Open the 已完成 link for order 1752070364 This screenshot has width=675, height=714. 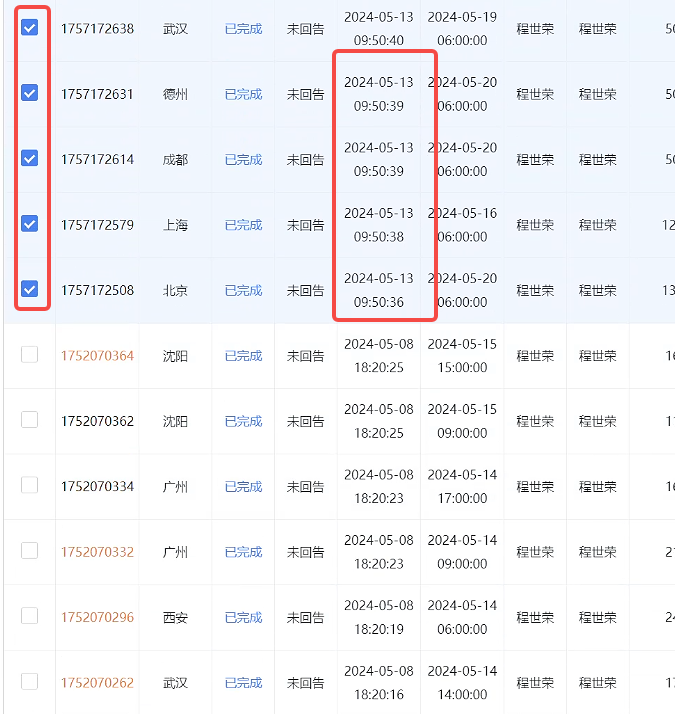pyautogui.click(x=244, y=356)
